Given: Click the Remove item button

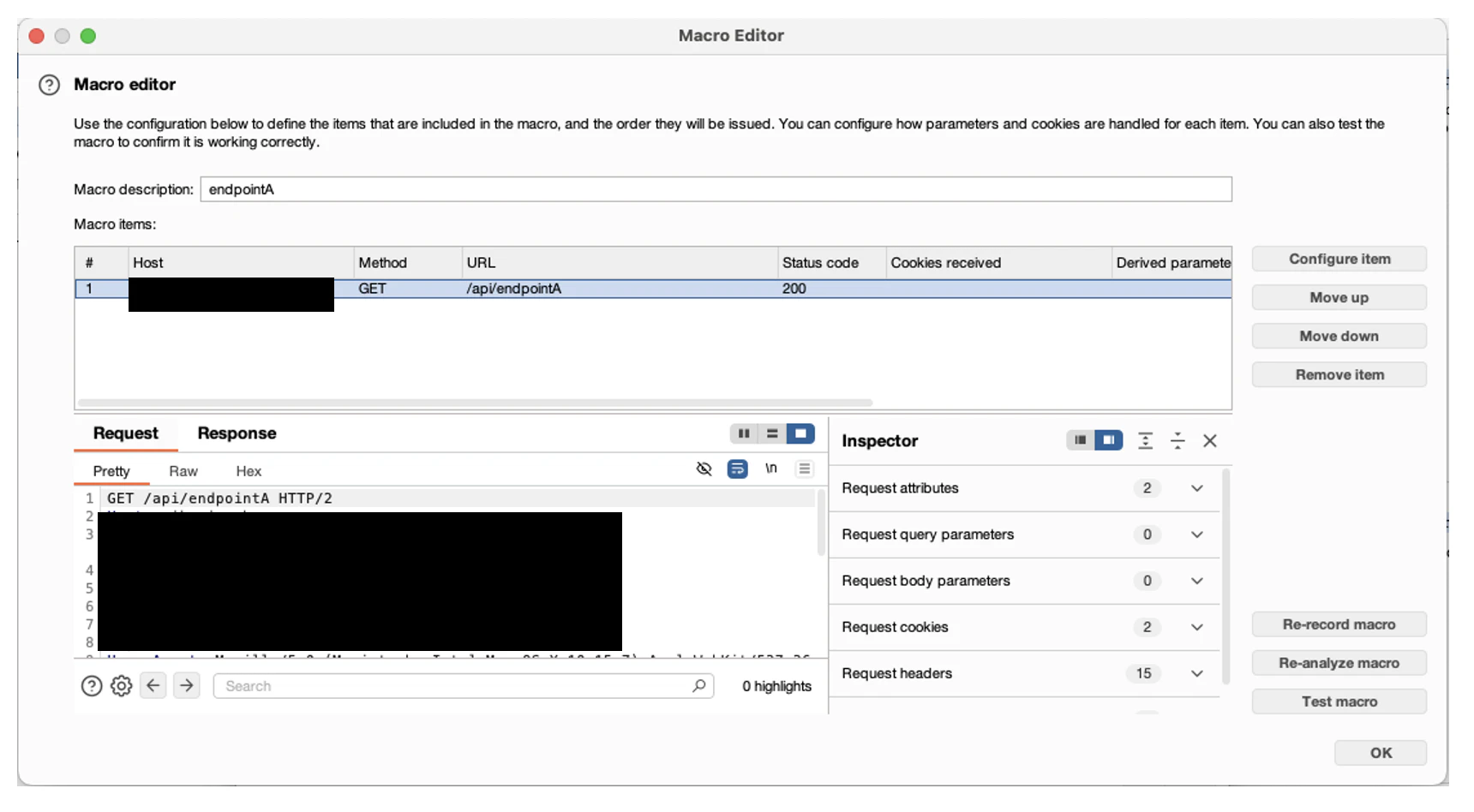Looking at the screenshot, I should point(1339,374).
